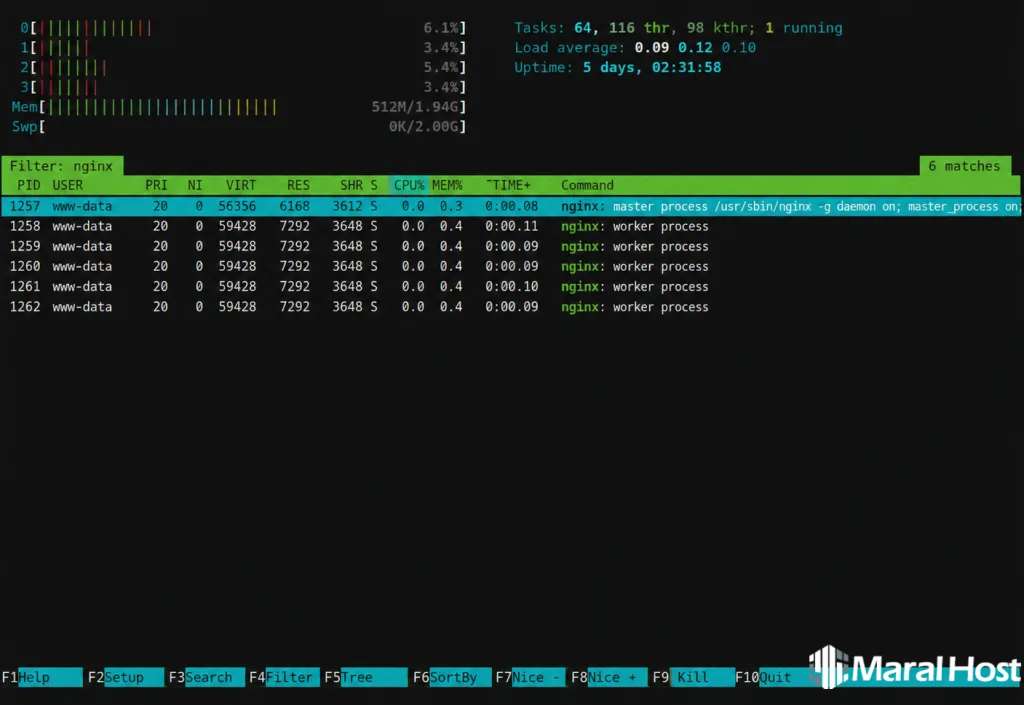Screen dimensions: 1024x705
Task: Click the 6.1% CPU 0 value
Action: (441, 28)
